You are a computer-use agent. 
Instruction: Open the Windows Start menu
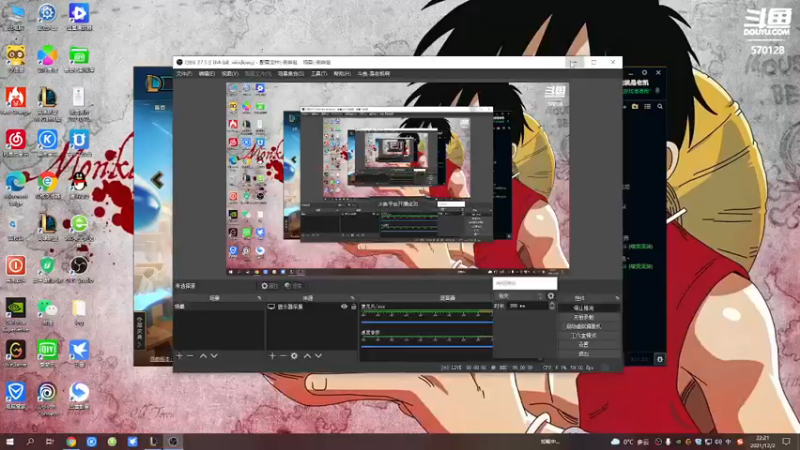[x=10, y=442]
